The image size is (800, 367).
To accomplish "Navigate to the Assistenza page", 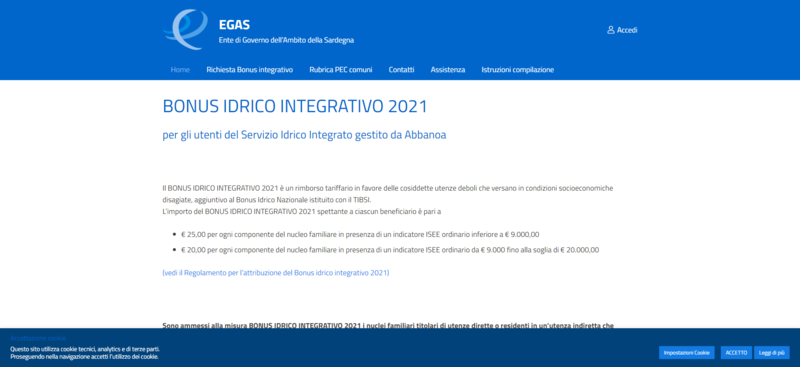I will point(448,70).
